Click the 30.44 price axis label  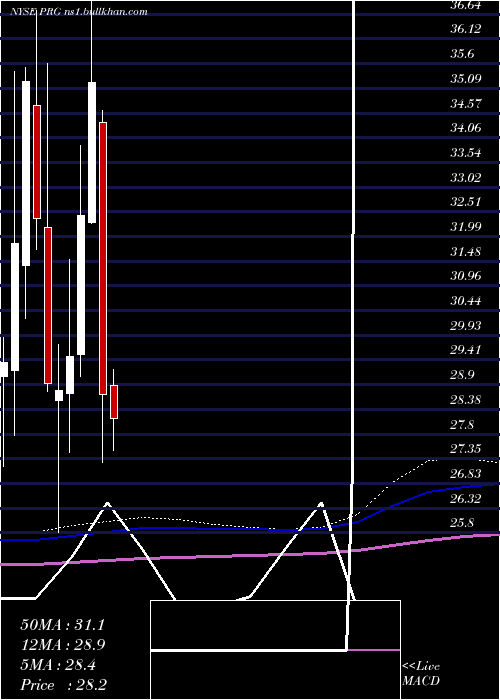coord(466,301)
